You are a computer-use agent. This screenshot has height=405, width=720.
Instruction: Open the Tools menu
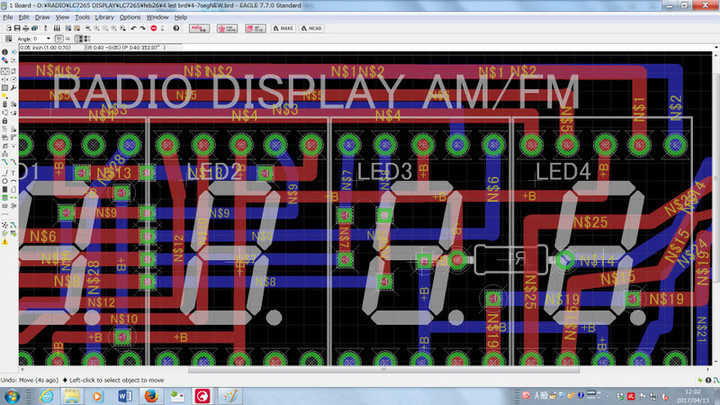[82, 17]
